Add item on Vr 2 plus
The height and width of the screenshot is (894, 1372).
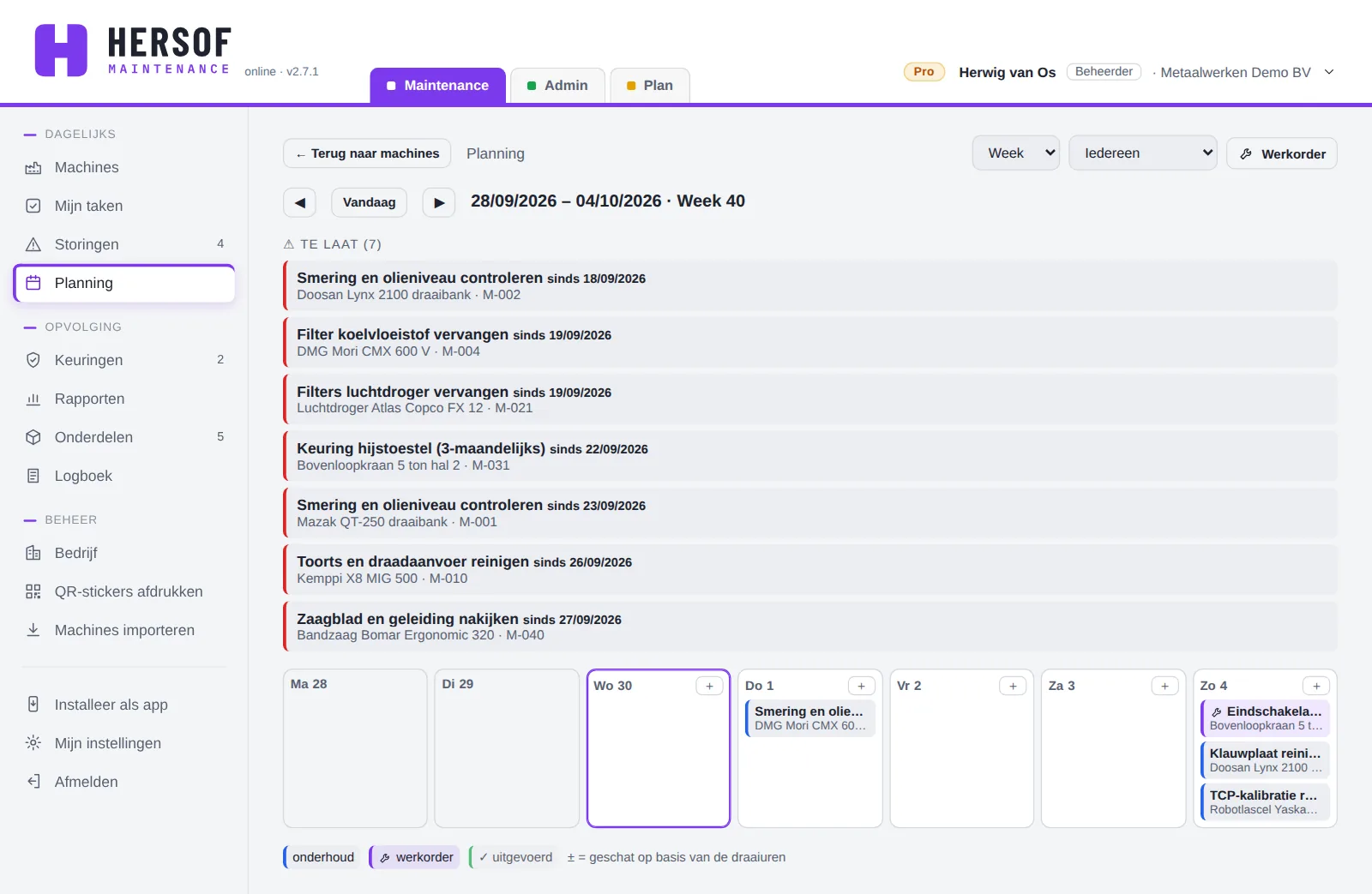coord(1013,686)
